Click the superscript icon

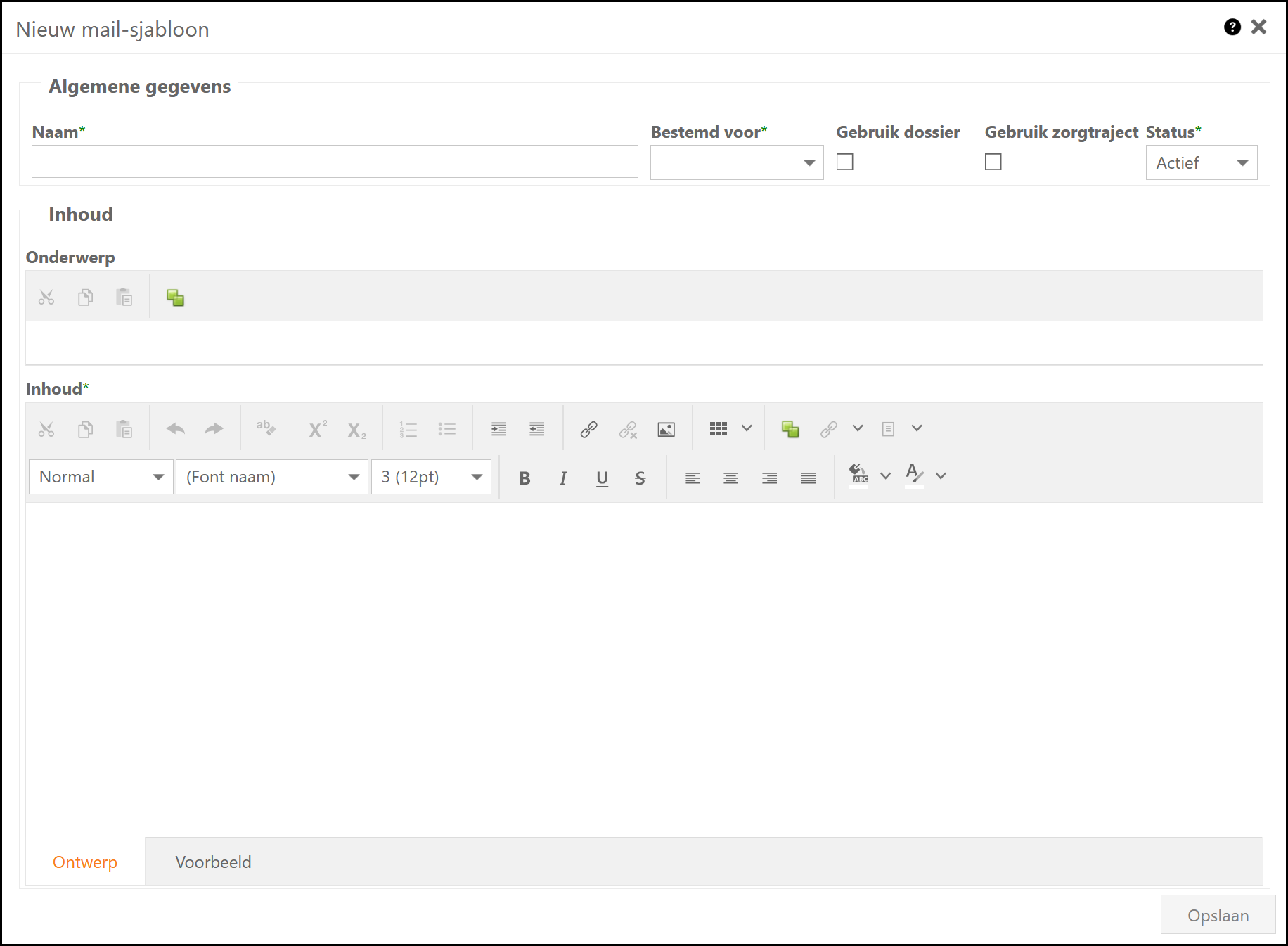(x=318, y=429)
